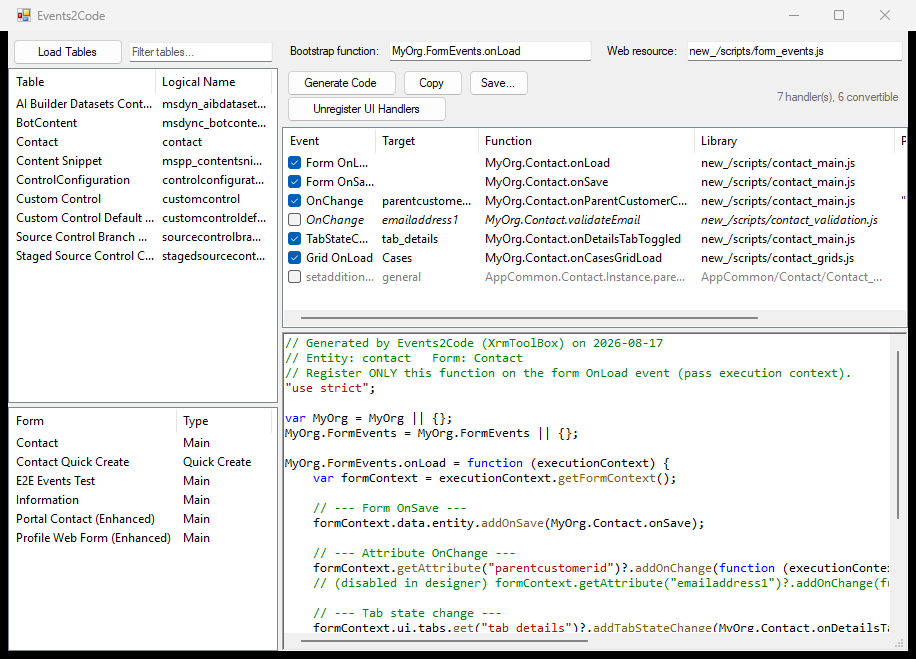This screenshot has width=916, height=659.
Task: Open the Save... dialog button
Action: [498, 83]
